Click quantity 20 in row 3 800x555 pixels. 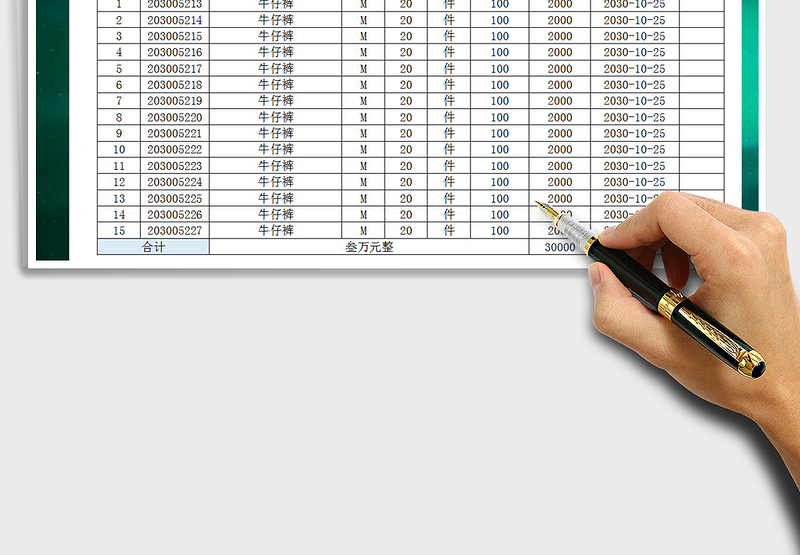(x=406, y=36)
